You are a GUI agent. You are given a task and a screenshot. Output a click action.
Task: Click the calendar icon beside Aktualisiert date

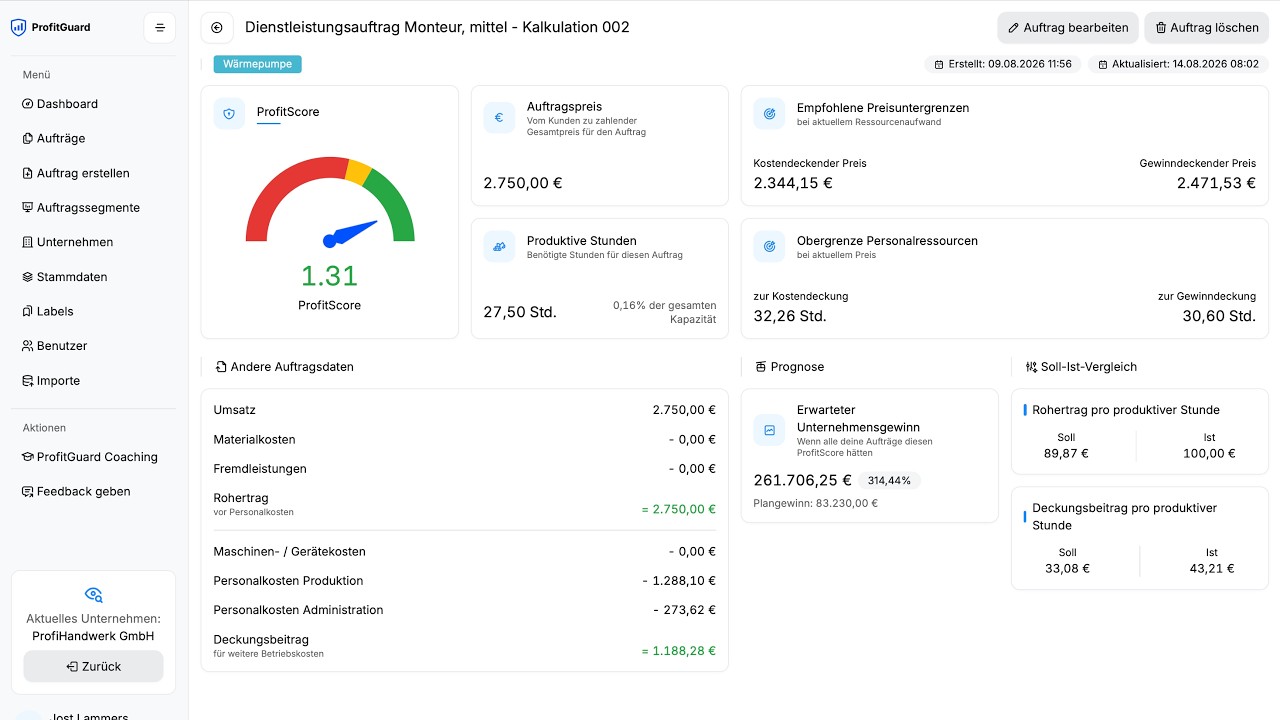[1103, 64]
